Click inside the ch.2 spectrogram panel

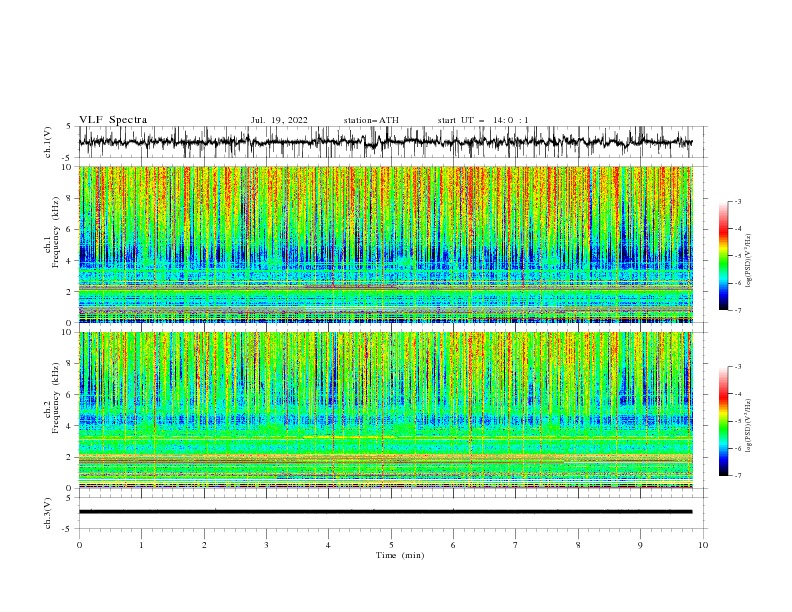(386, 410)
